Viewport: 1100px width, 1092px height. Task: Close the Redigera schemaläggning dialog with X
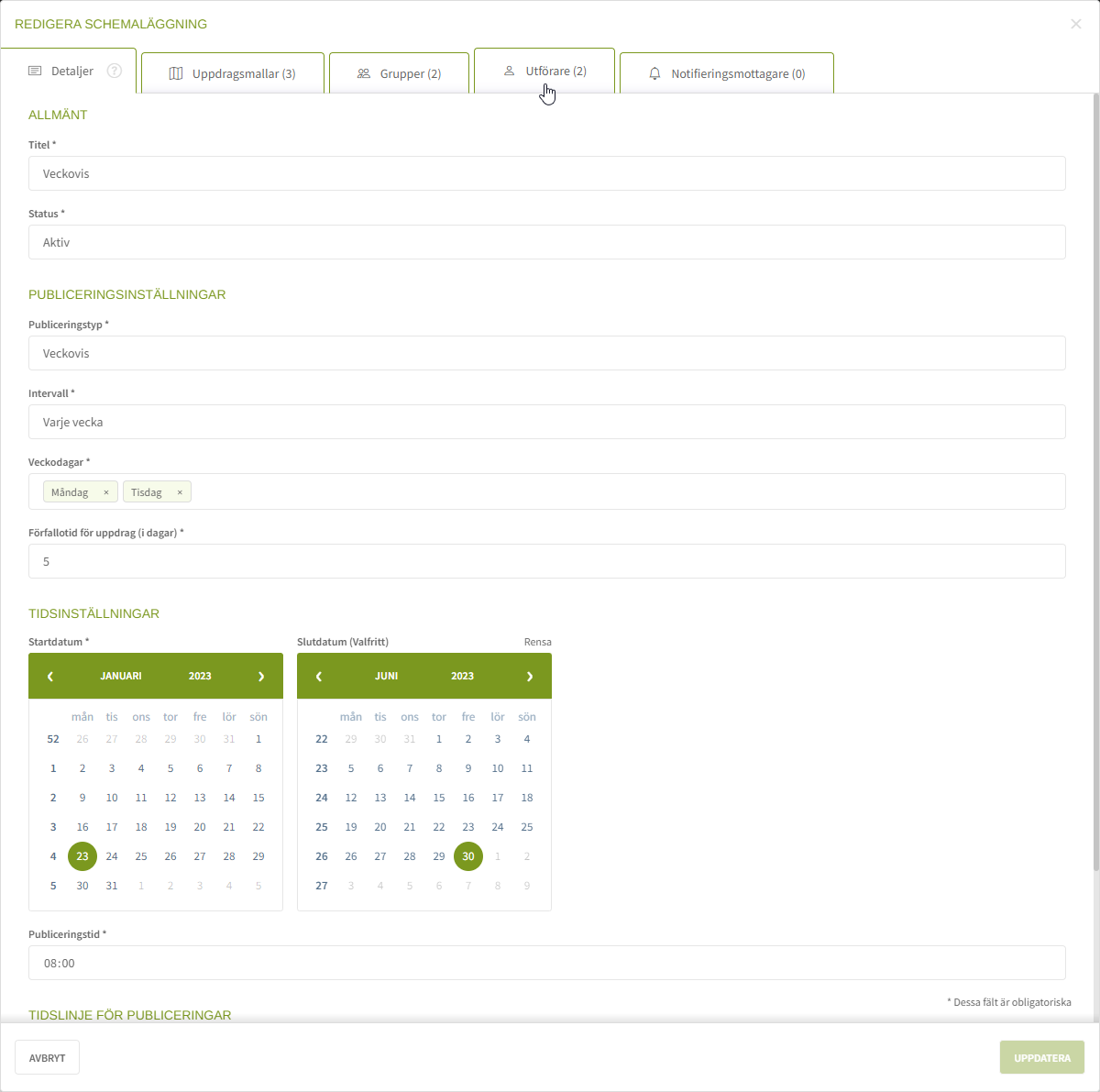(1076, 24)
